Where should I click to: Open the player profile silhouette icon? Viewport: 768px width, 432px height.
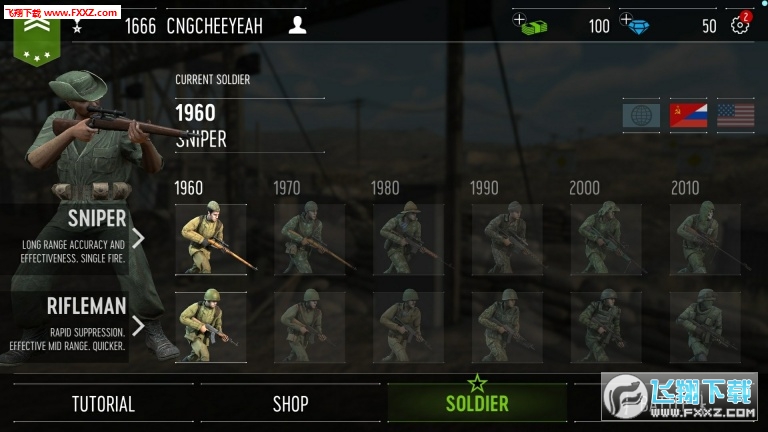point(297,25)
